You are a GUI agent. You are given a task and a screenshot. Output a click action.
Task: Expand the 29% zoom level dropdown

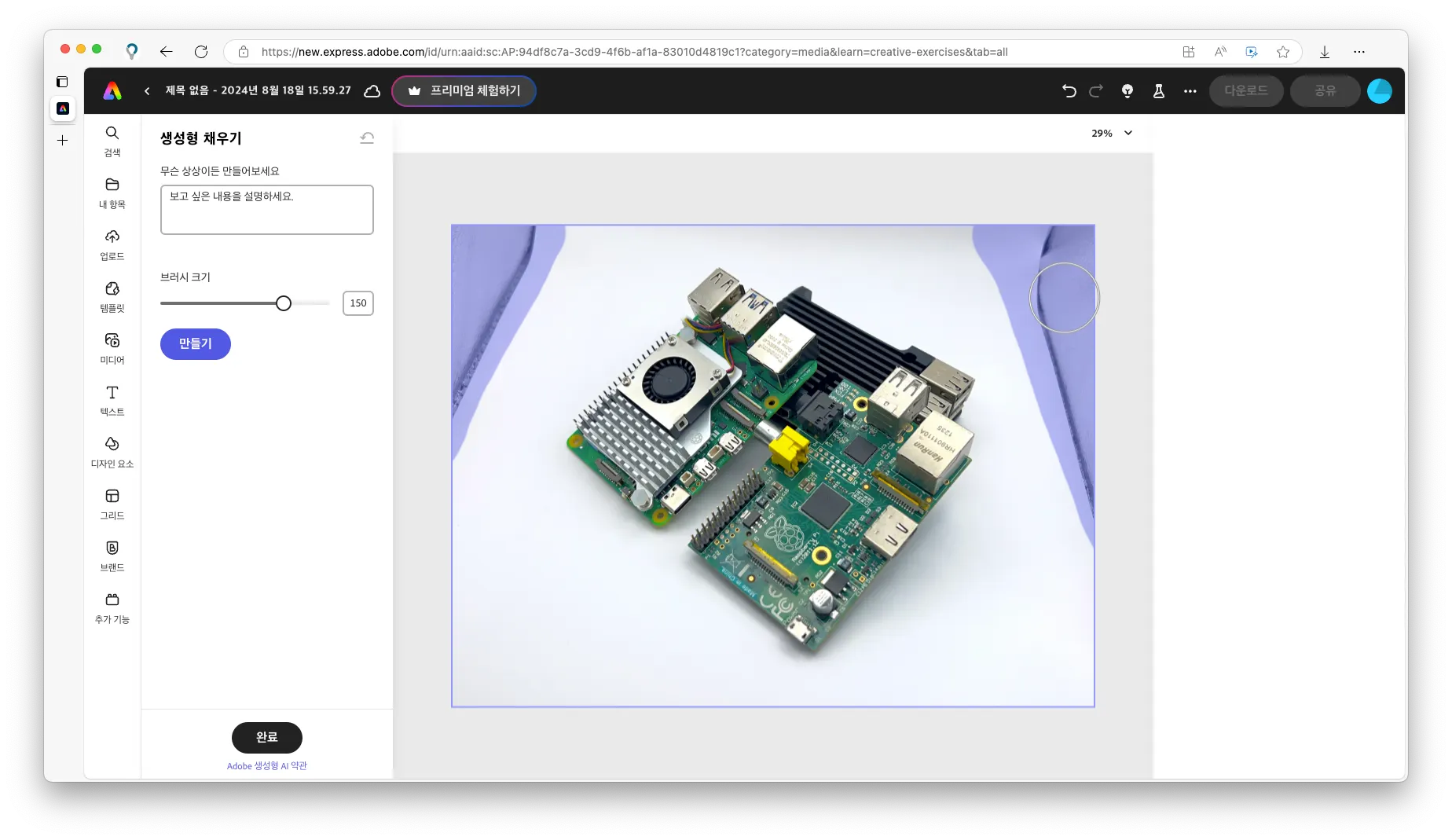(1112, 134)
